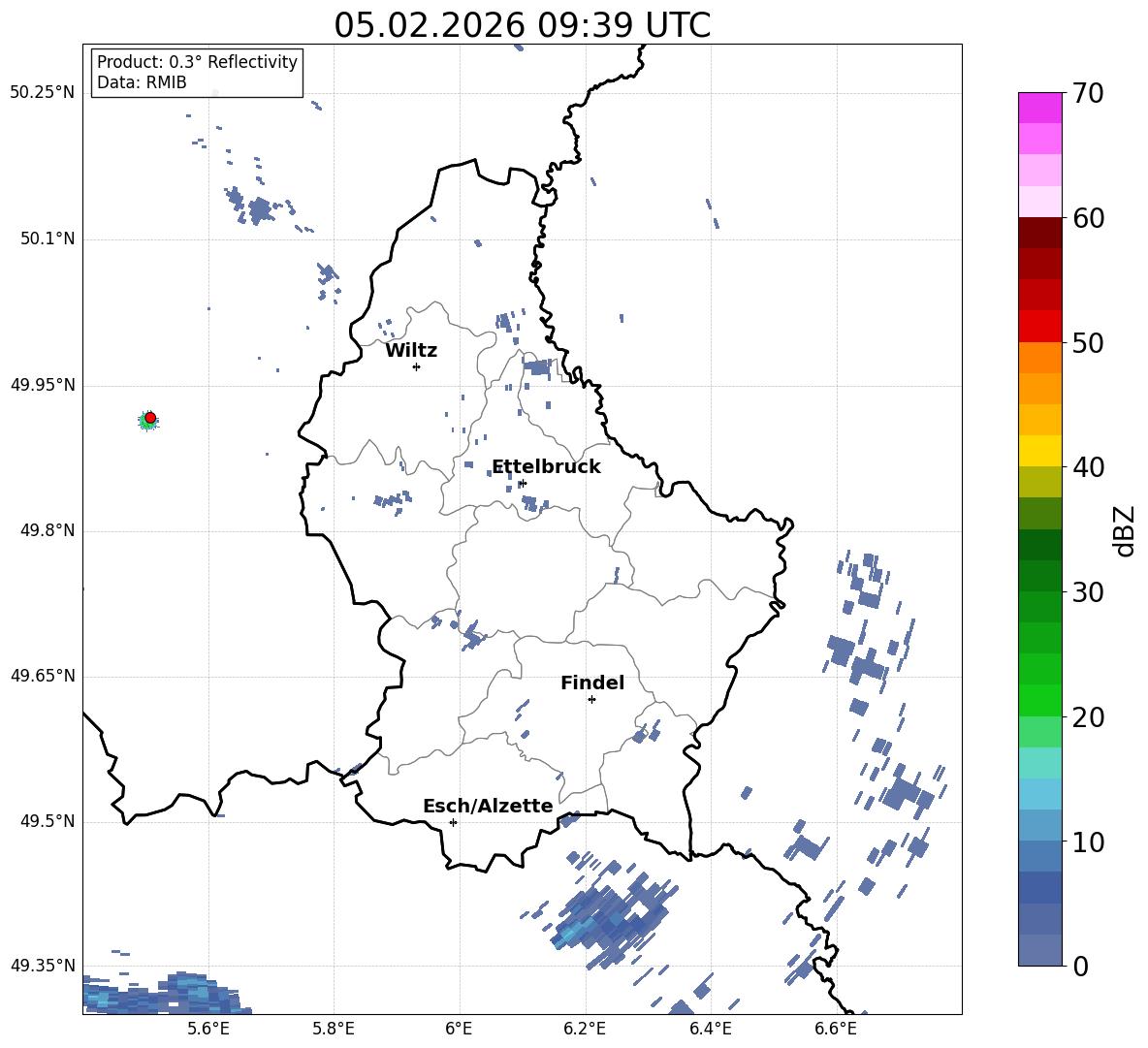1148x1048 pixels.
Task: Click the 30 tick label on colorbar
Action: (x=1088, y=592)
